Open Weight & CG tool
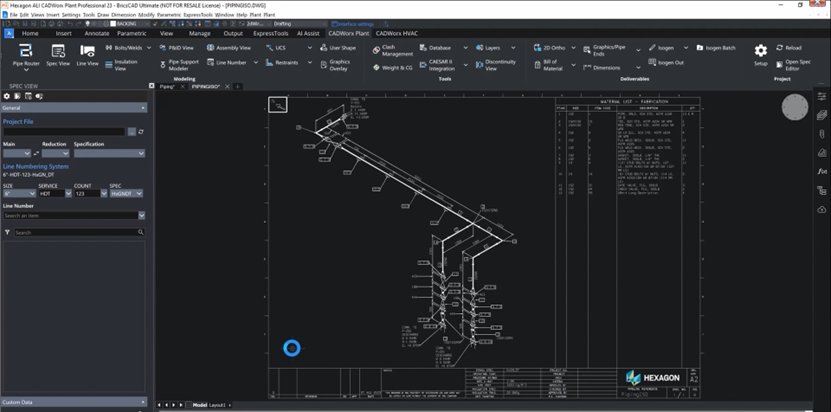 coord(393,68)
